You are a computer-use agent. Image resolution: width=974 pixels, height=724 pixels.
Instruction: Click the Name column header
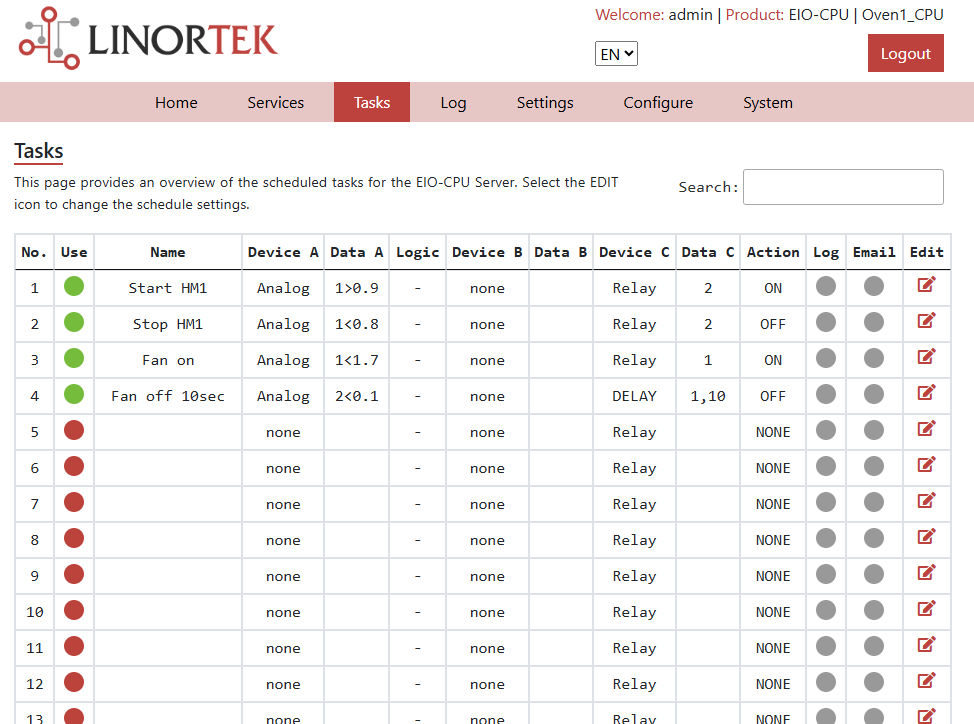coord(168,252)
